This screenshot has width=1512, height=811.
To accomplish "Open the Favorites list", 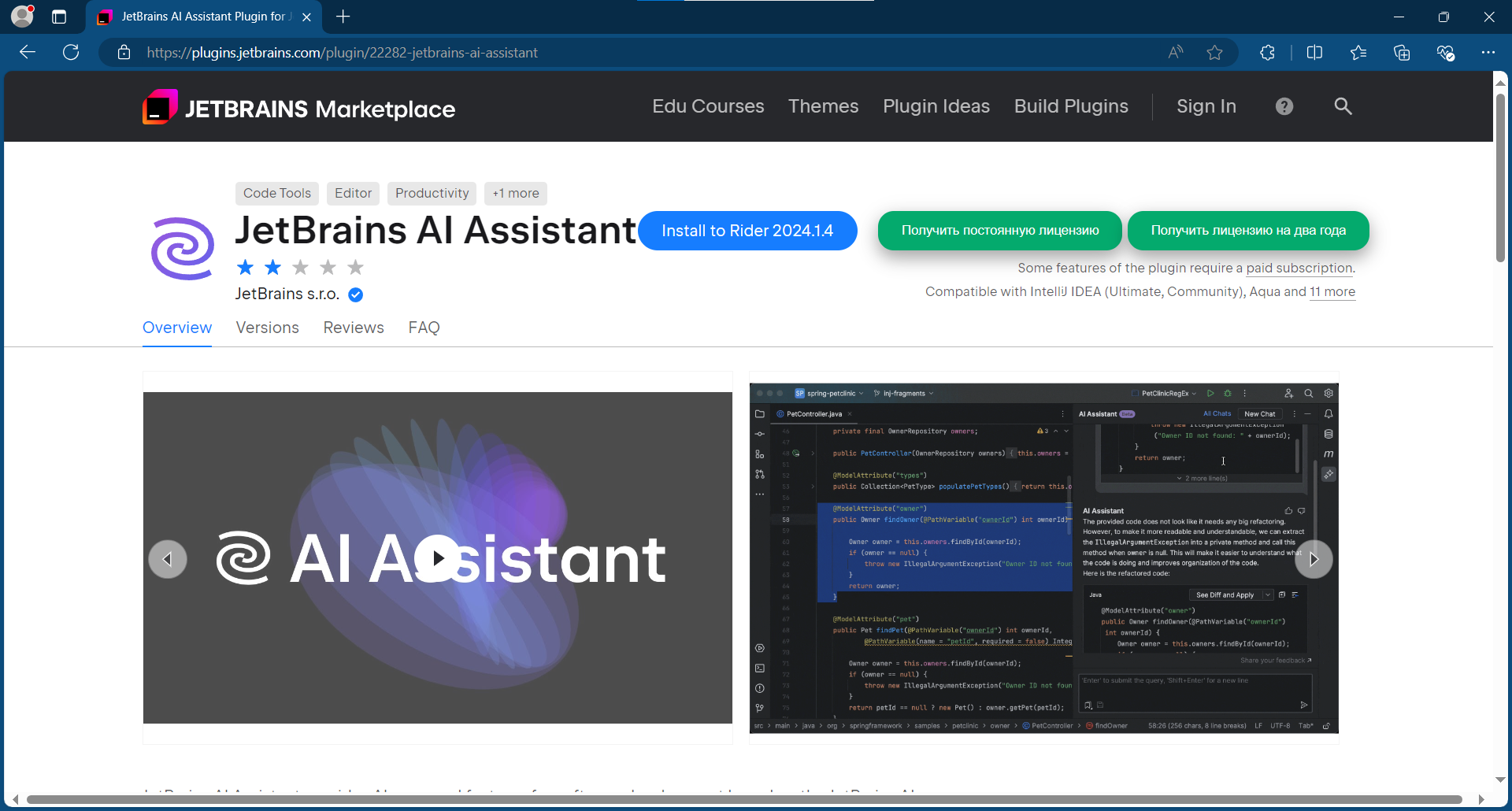I will (x=1358, y=53).
